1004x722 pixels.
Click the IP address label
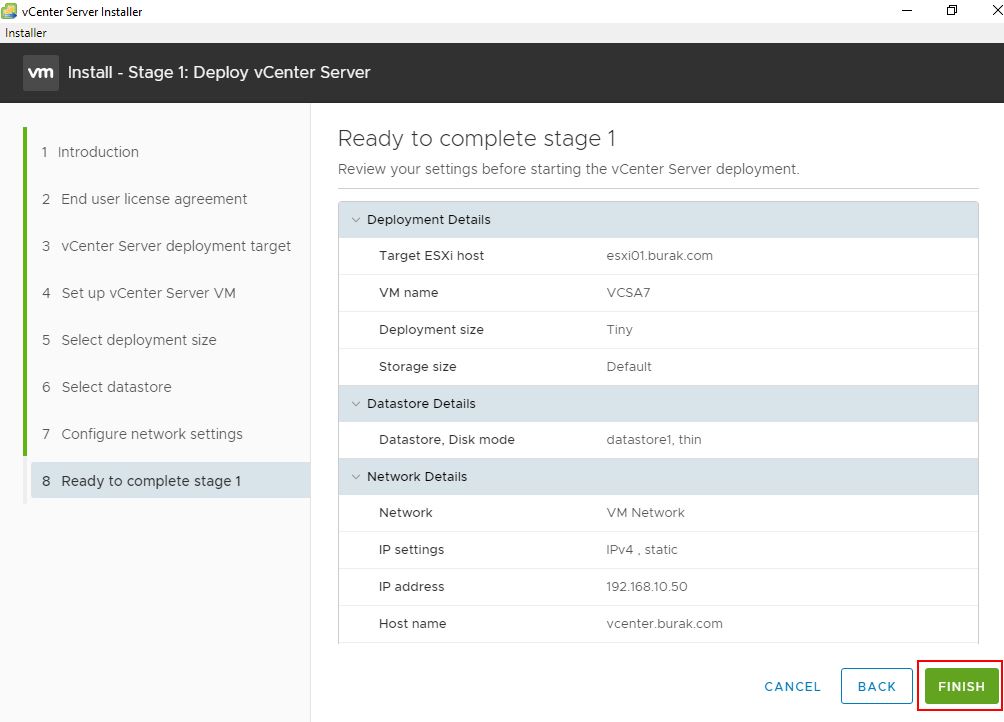pyautogui.click(x=411, y=587)
